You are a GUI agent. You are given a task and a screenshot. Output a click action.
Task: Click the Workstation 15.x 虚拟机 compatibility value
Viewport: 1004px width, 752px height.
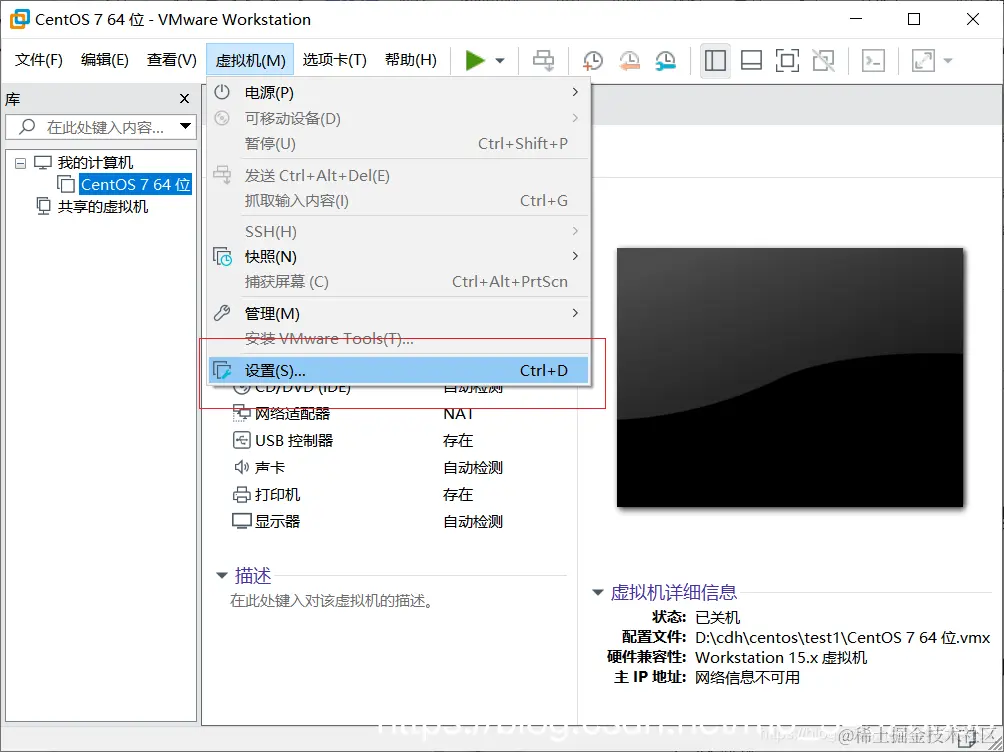[x=781, y=657]
